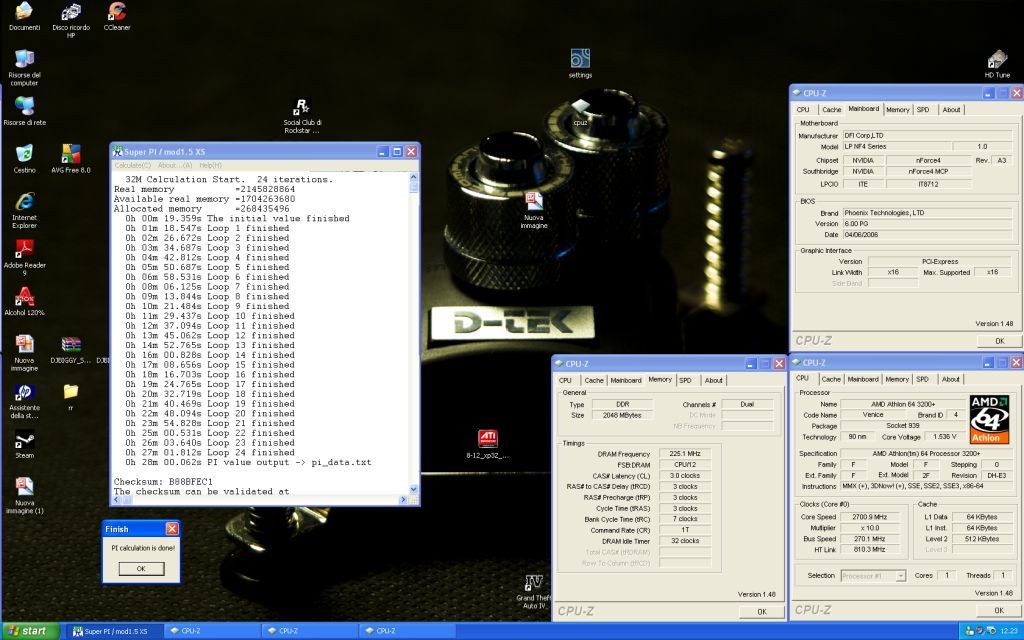
Task: Open the rr folder icon
Action: [71, 397]
